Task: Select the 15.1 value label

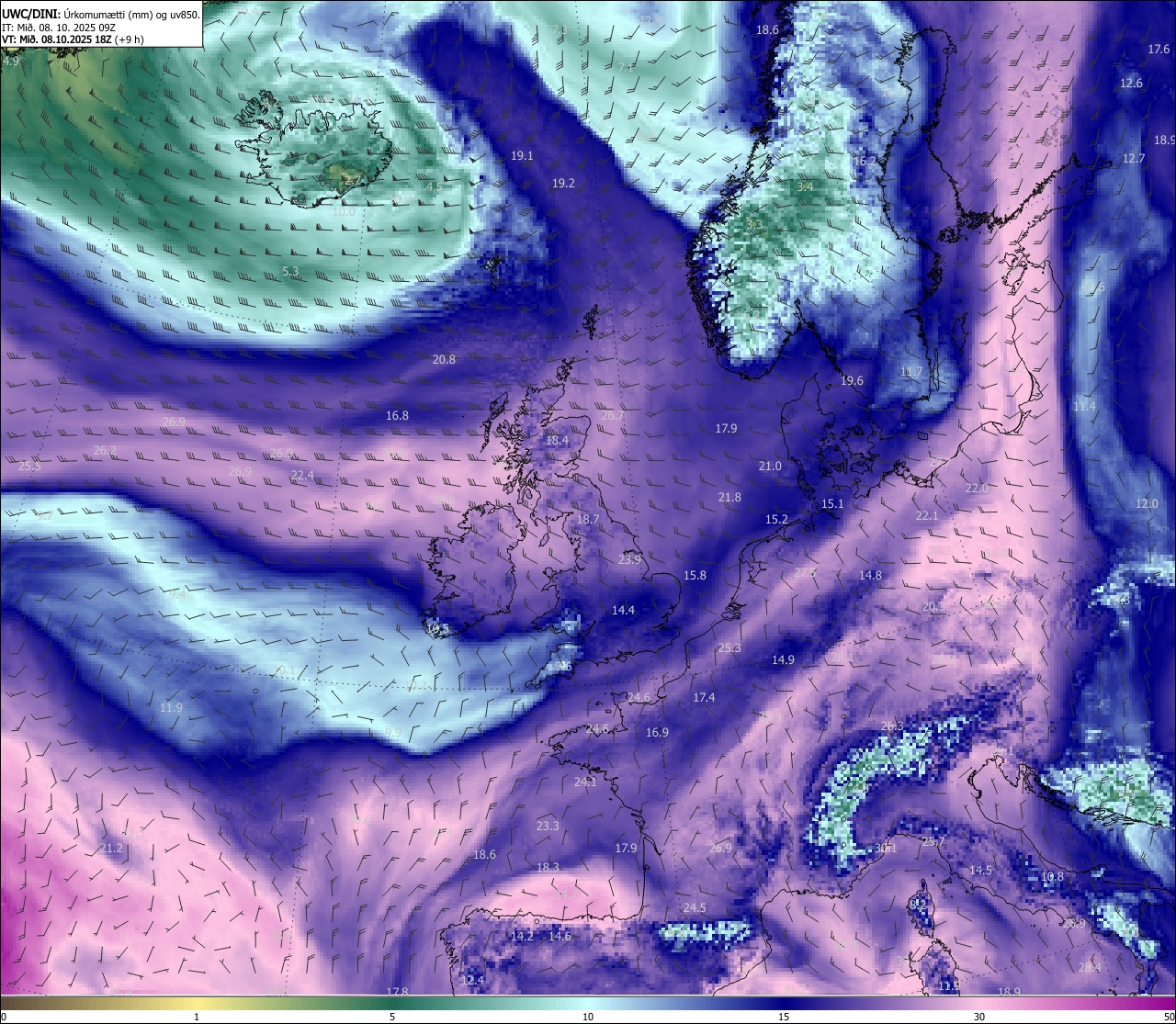Action: [832, 504]
